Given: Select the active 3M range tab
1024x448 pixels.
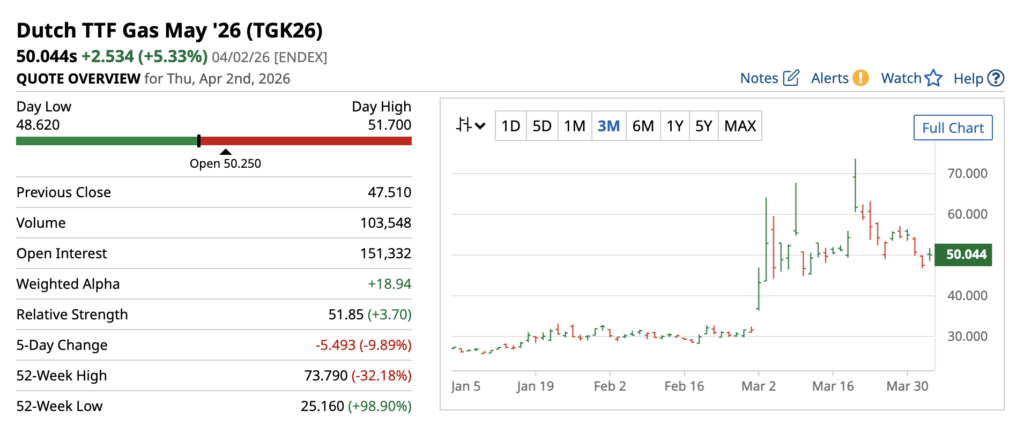Looking at the screenshot, I should tap(608, 126).
